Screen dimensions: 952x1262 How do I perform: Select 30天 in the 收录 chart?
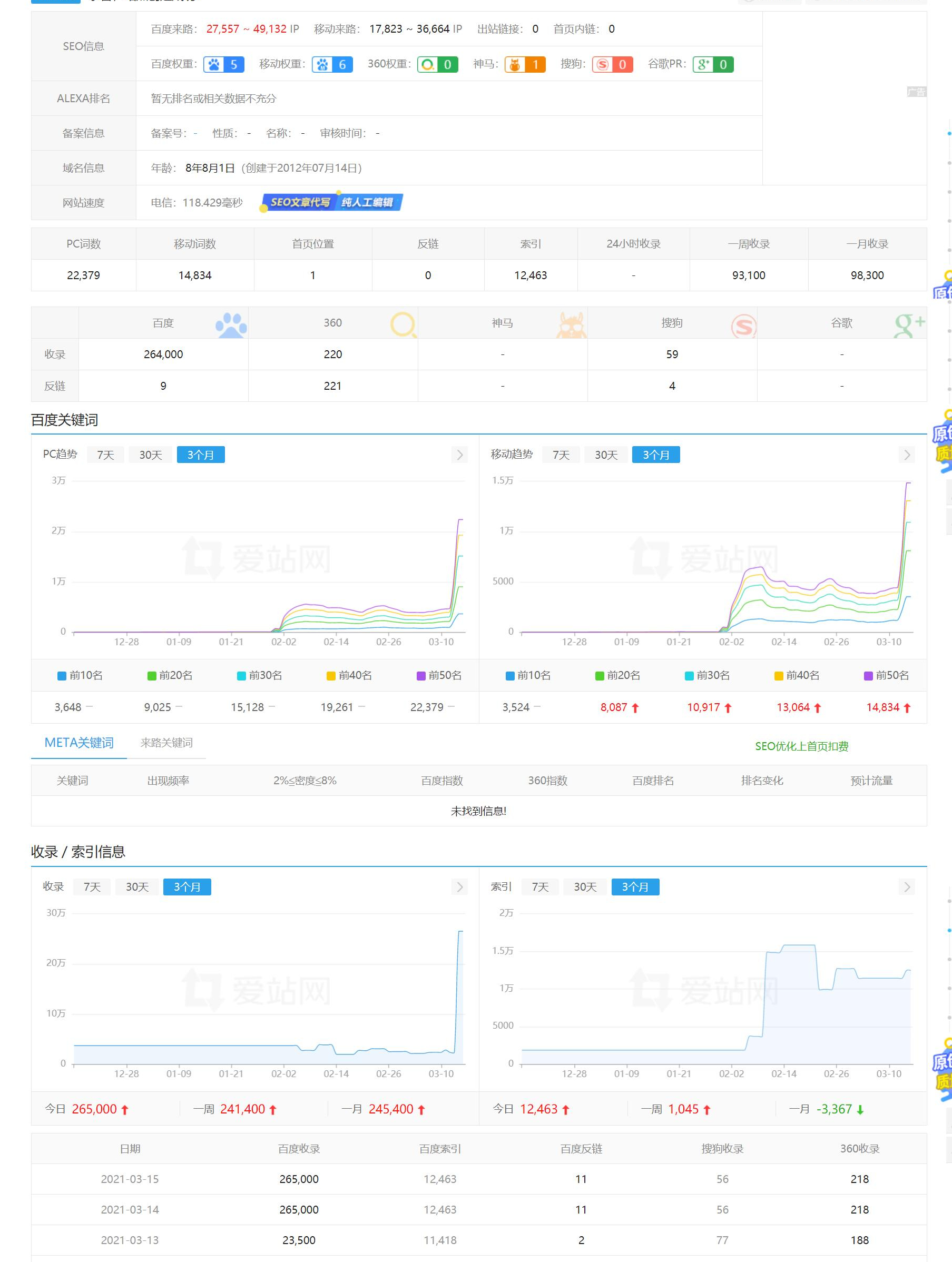(137, 886)
